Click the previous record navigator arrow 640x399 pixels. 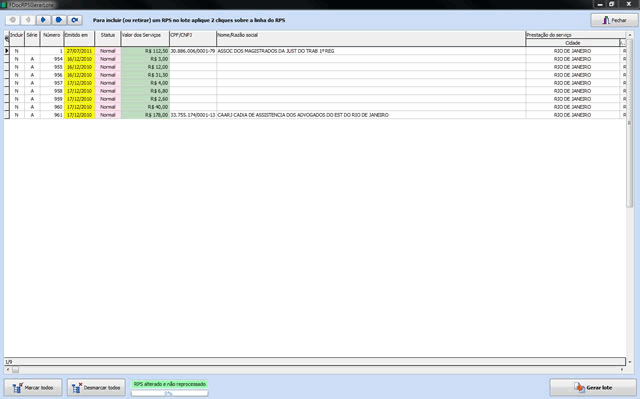(28, 20)
